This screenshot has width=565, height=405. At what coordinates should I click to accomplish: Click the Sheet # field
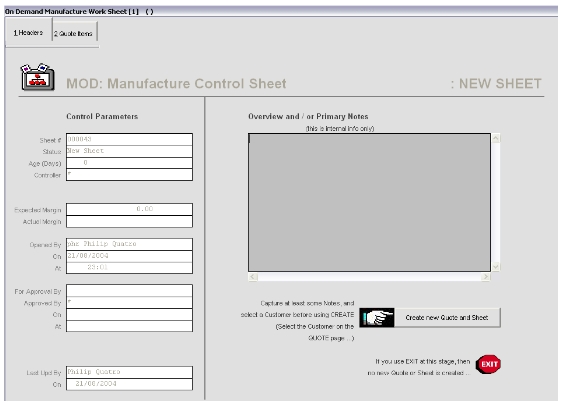(129, 139)
